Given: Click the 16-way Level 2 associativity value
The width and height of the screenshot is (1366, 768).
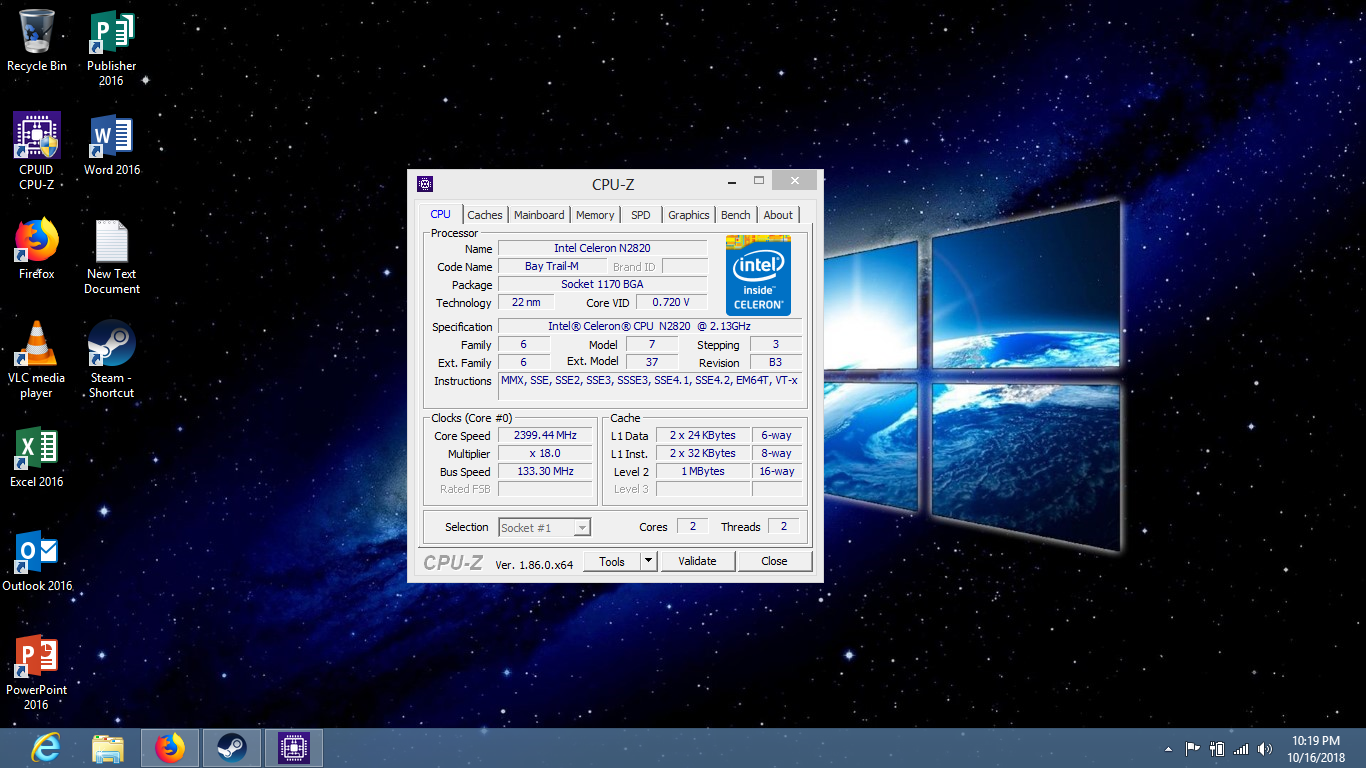Looking at the screenshot, I should click(x=777, y=471).
